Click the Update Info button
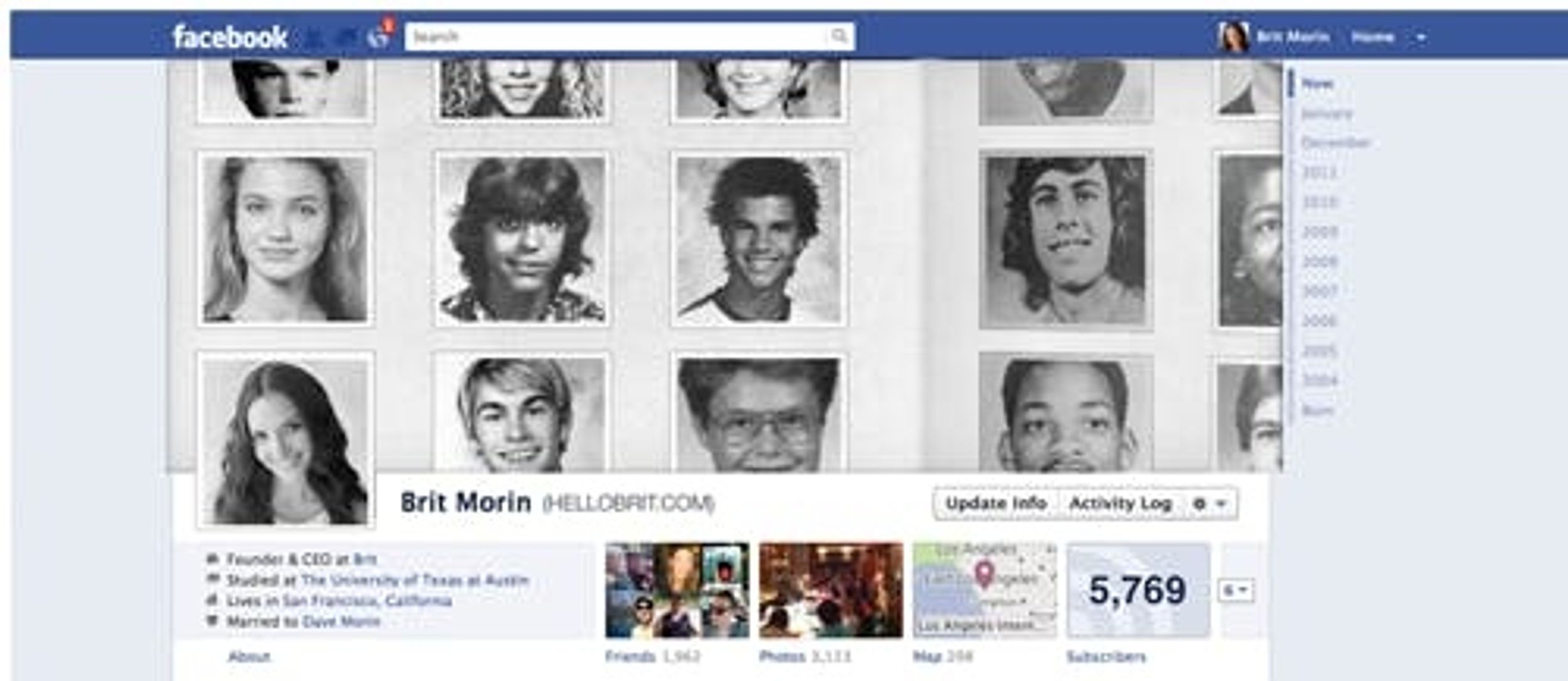Image resolution: width=1568 pixels, height=681 pixels. [x=996, y=503]
